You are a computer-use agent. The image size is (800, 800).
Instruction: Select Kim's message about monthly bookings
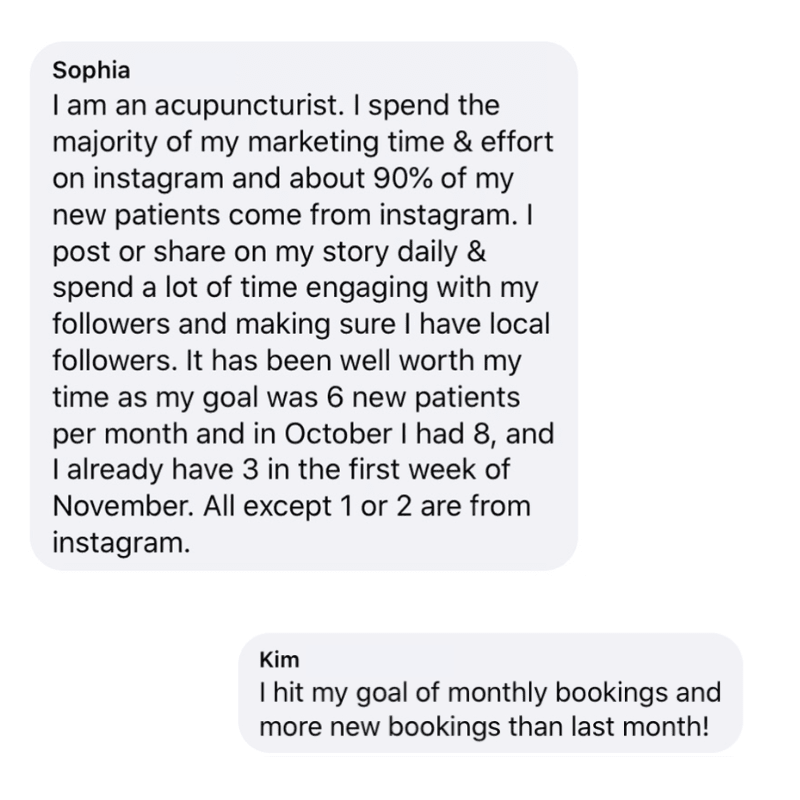point(490,693)
